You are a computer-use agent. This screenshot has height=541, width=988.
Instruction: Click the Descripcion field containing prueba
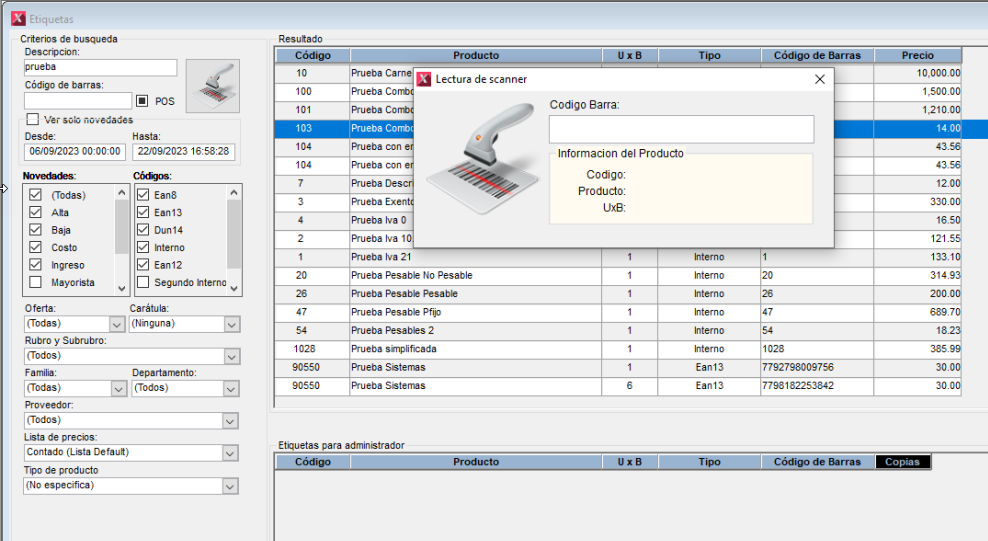[x=100, y=68]
